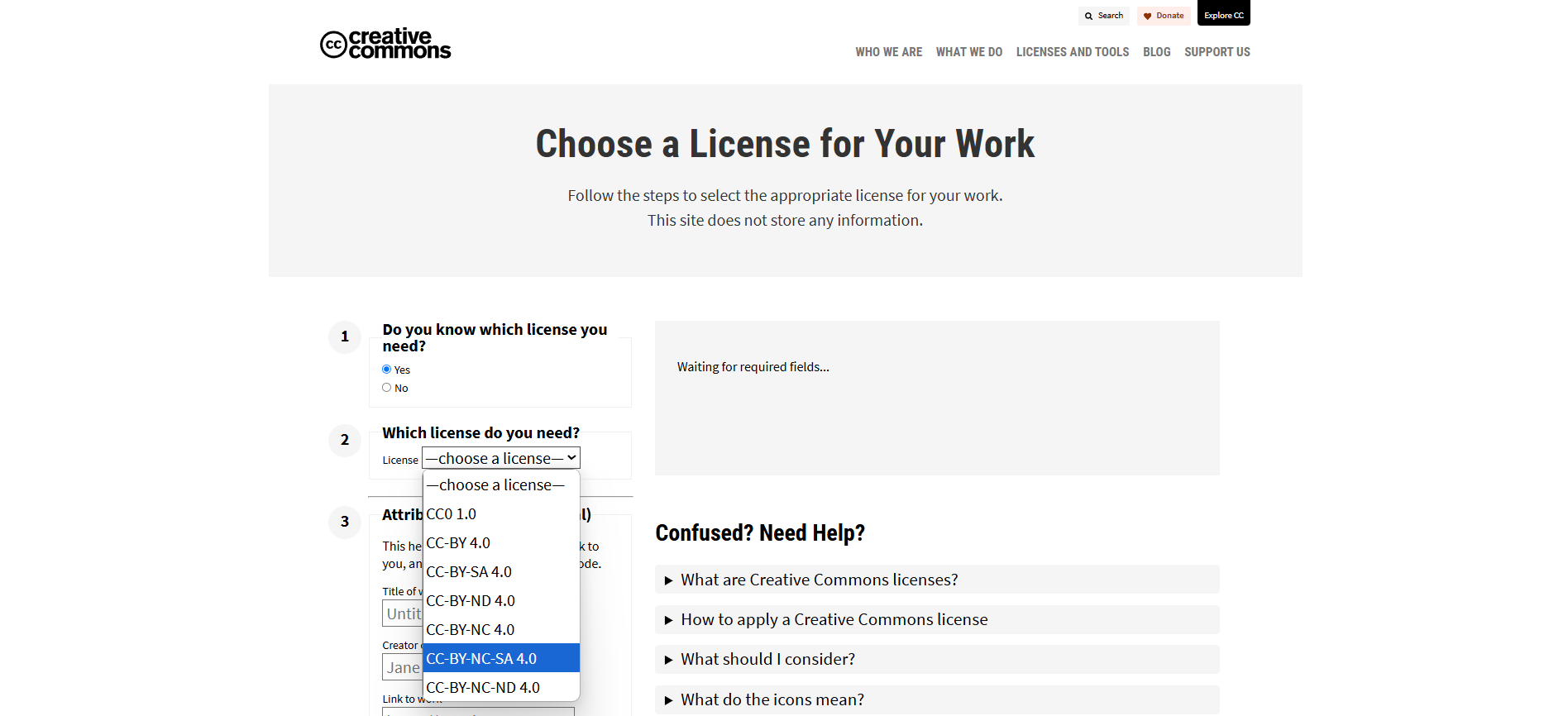Click the Waiting for required fields text
The height and width of the screenshot is (716, 1568).
pyautogui.click(x=753, y=367)
